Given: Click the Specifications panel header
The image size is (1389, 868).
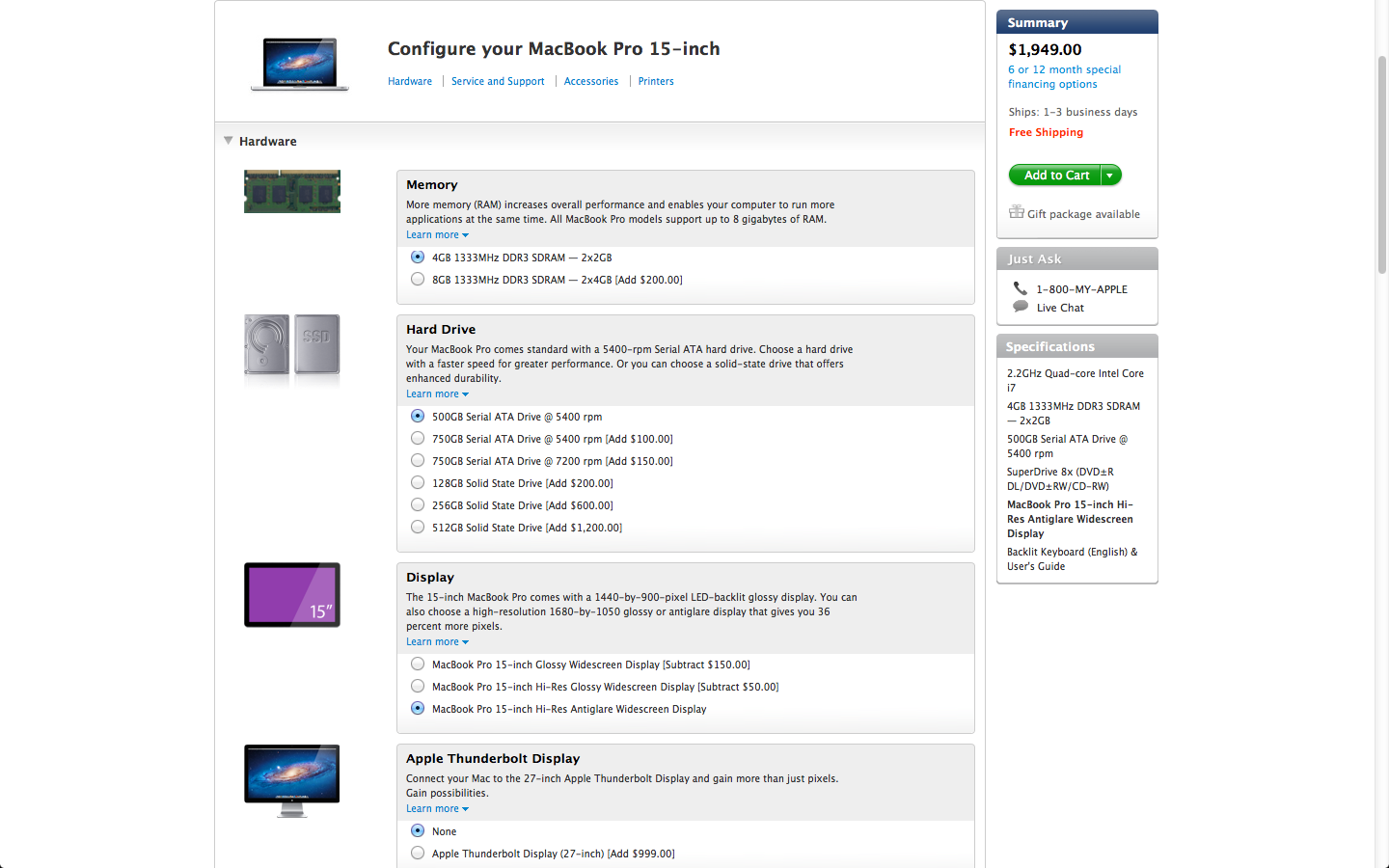Looking at the screenshot, I should (x=1077, y=346).
